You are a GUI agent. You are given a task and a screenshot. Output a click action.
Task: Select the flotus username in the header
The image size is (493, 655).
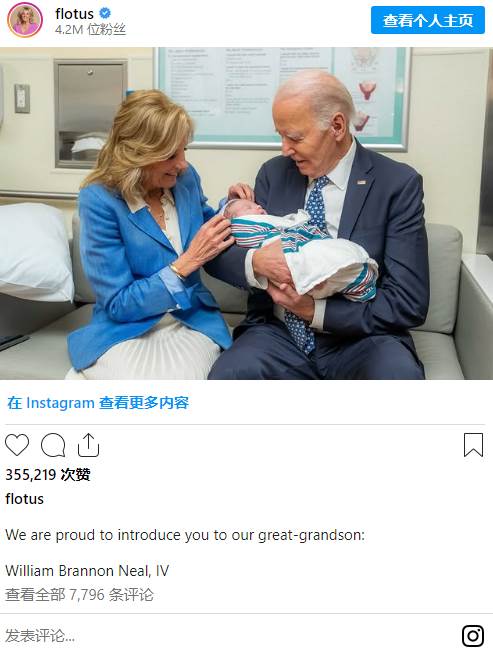74,14
